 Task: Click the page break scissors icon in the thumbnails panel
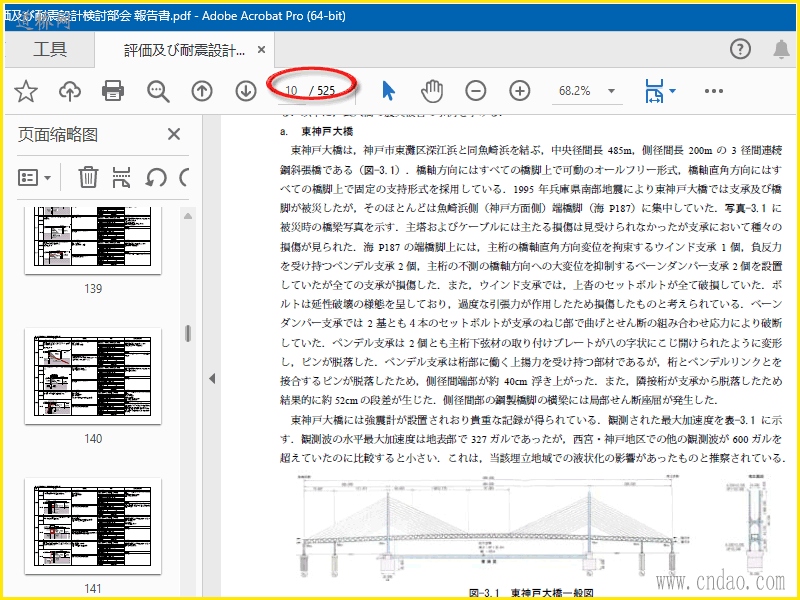coord(121,178)
